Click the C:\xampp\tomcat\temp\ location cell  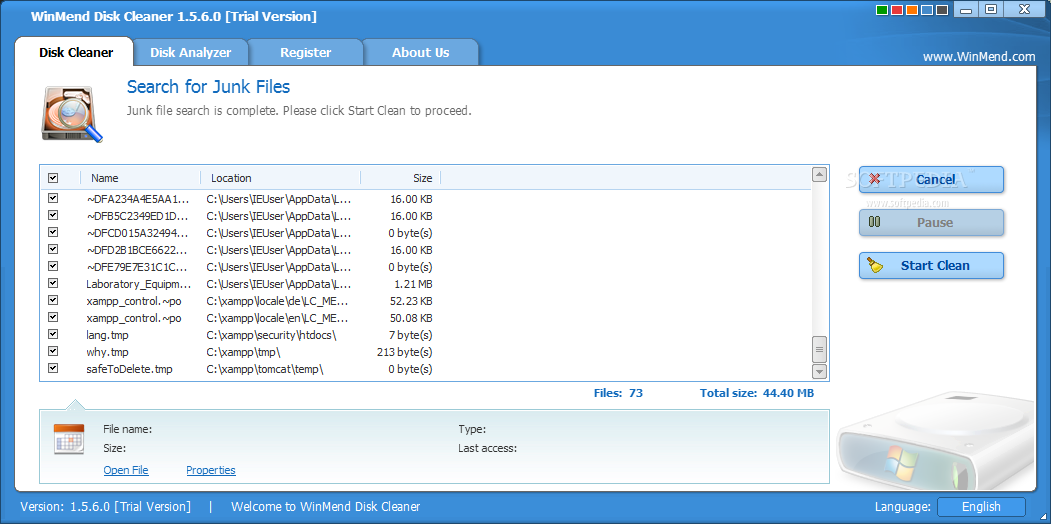265,369
